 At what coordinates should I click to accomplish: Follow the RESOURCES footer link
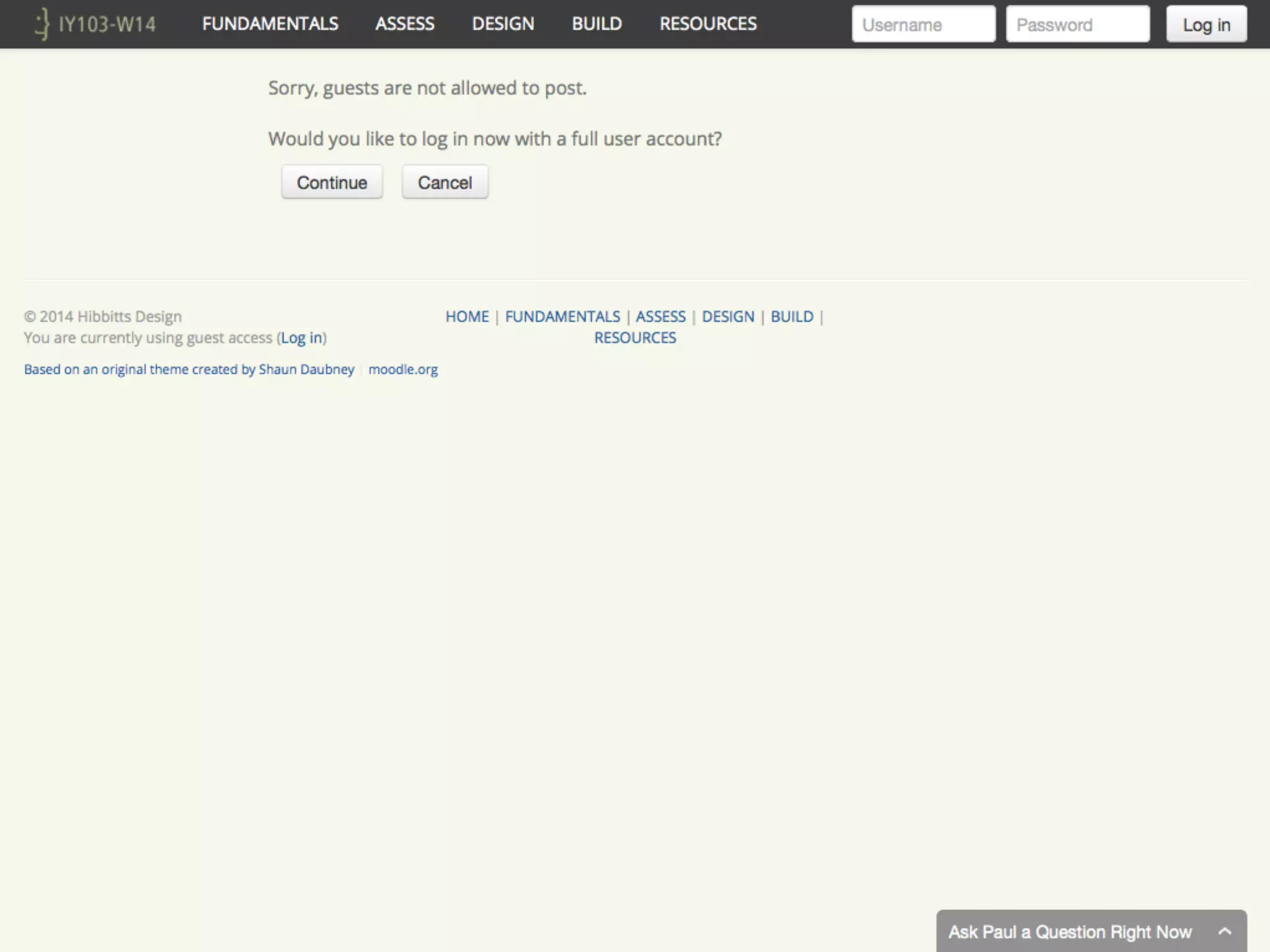point(635,338)
